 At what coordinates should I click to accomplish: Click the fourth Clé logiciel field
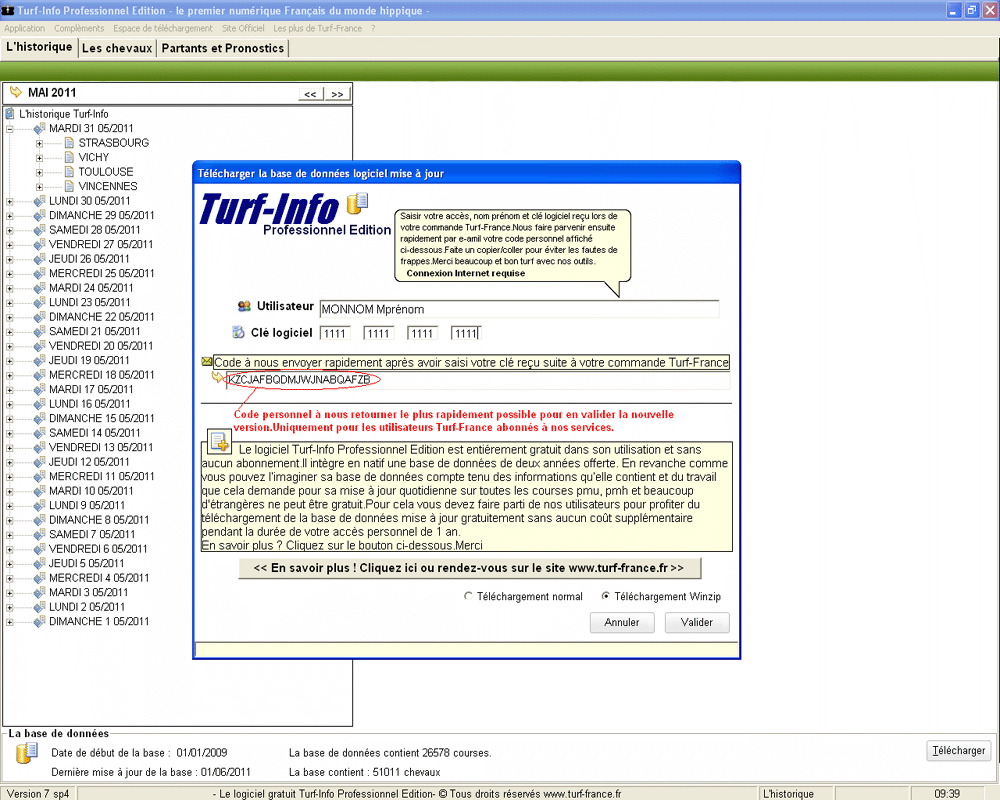tap(466, 333)
